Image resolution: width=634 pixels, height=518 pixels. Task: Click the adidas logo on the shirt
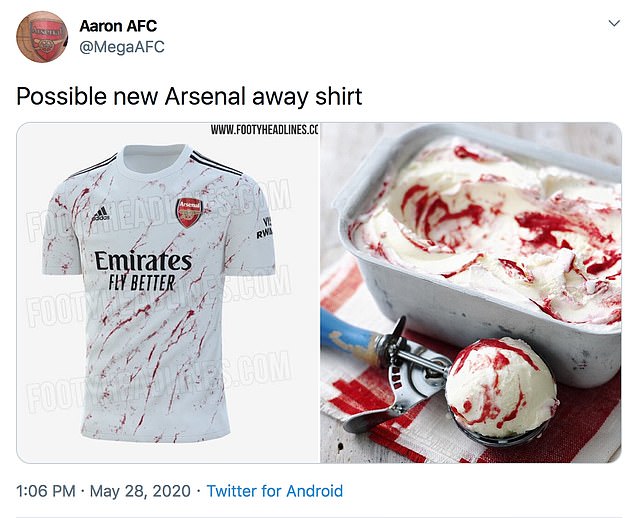coord(99,214)
